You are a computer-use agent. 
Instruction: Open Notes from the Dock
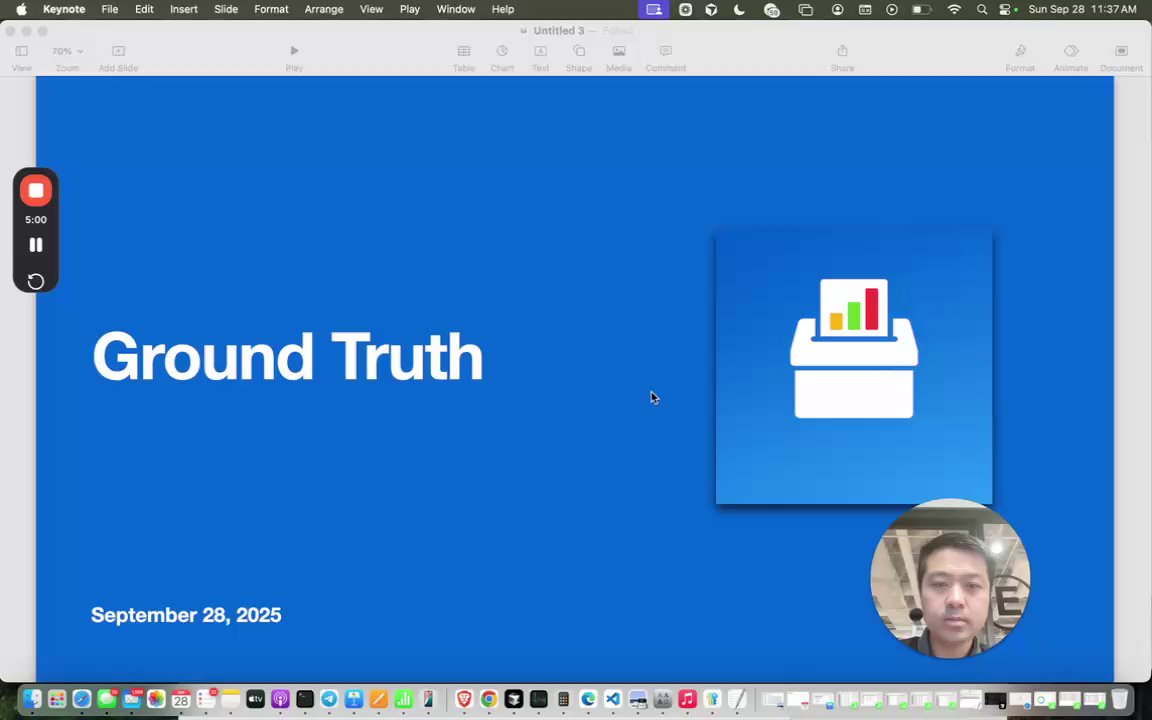(x=231, y=699)
